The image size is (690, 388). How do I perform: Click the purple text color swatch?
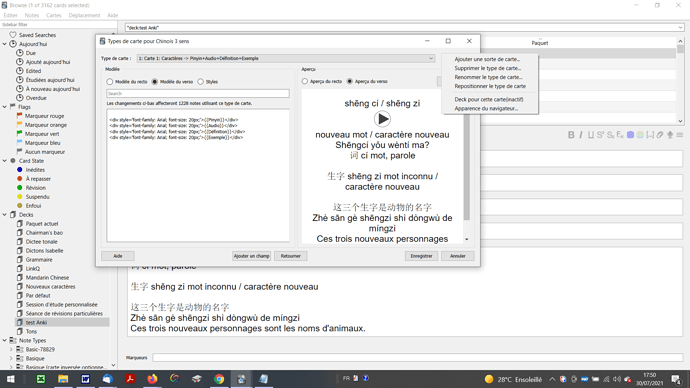630,135
